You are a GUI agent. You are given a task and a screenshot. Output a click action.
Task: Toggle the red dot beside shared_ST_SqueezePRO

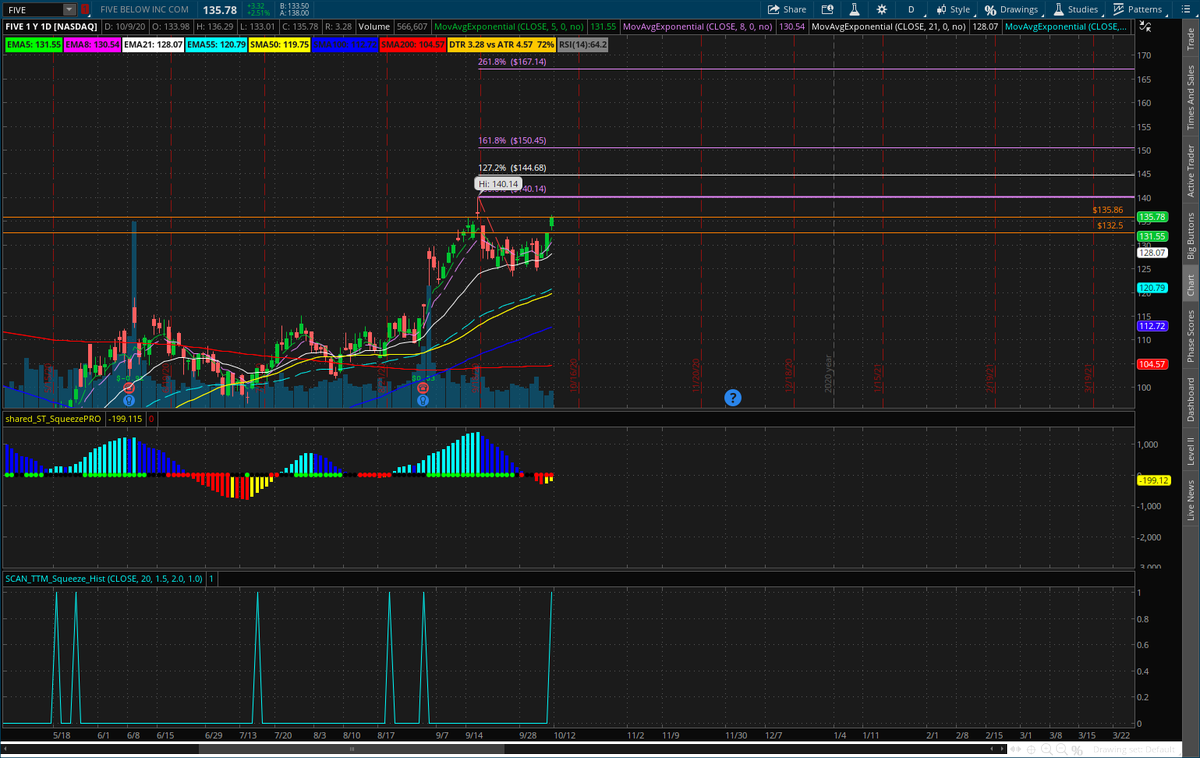(151, 419)
